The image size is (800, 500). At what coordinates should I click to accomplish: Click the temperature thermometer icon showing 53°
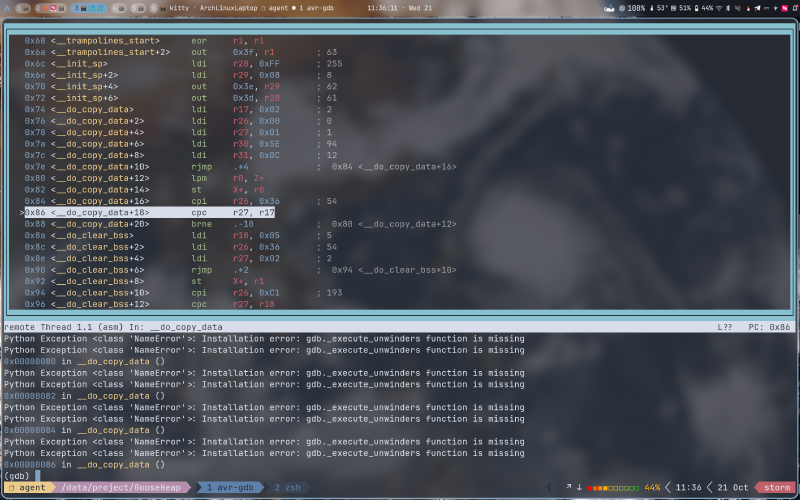click(x=652, y=8)
